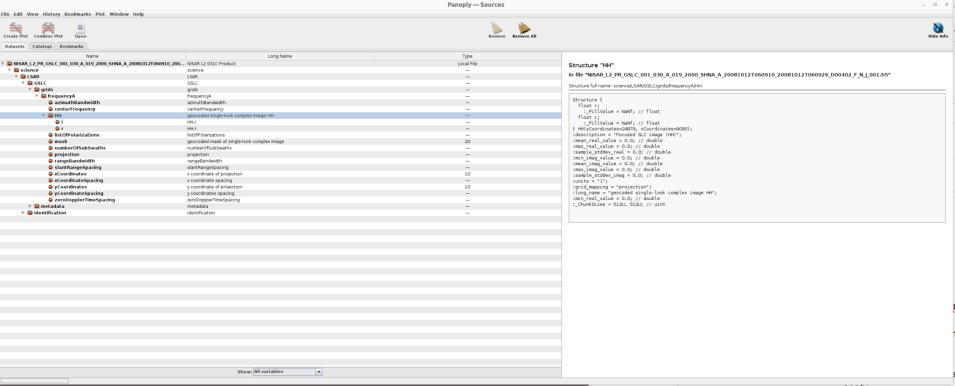Viewport: 955px width, 386px height.
Task: Select the projection variable icon
Action: (x=51, y=155)
